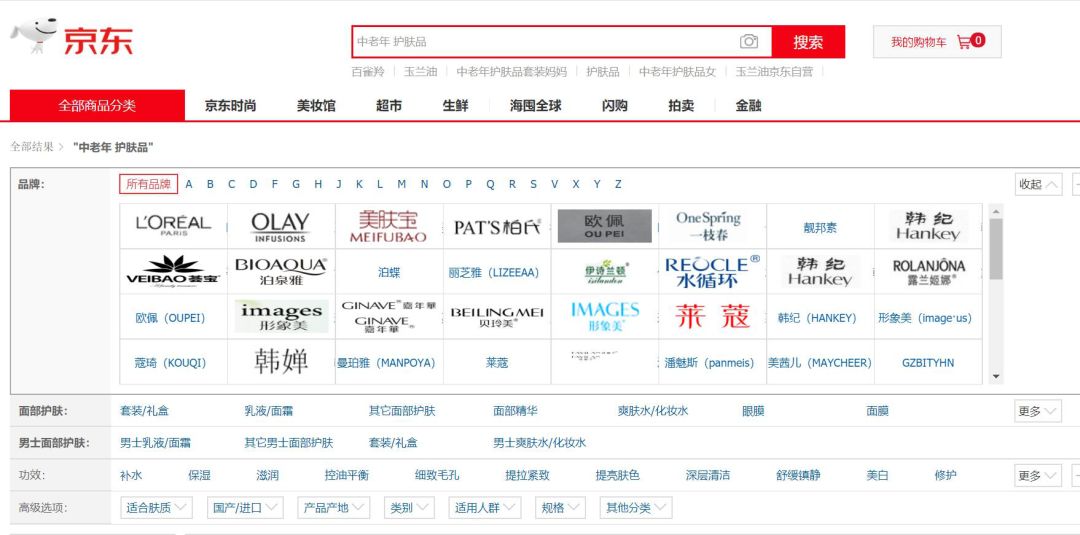Image resolution: width=1080 pixels, height=535 pixels.
Task: Choose the PAT'S 柏氏 brand logo
Action: click(497, 226)
